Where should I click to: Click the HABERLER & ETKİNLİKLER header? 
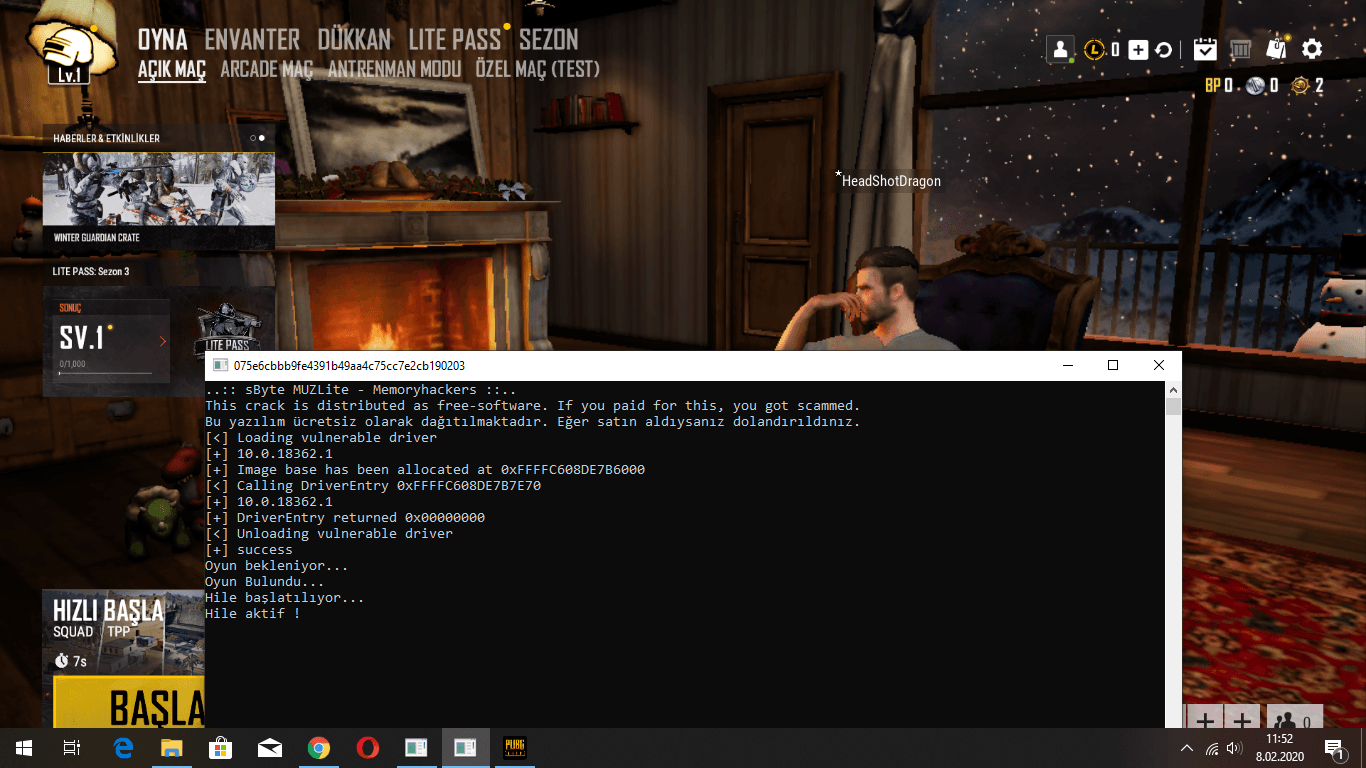[106, 138]
